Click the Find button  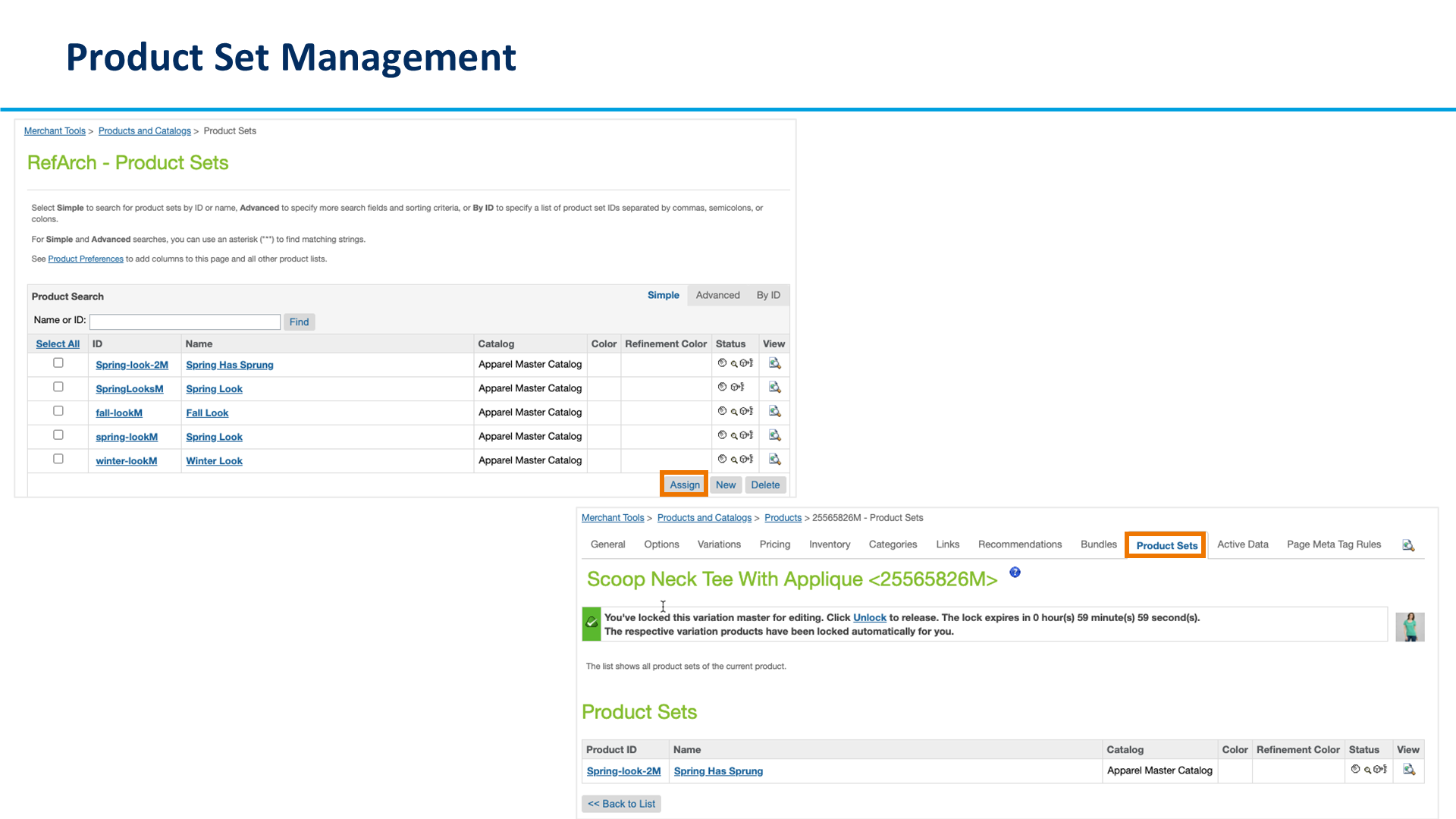pyautogui.click(x=299, y=322)
